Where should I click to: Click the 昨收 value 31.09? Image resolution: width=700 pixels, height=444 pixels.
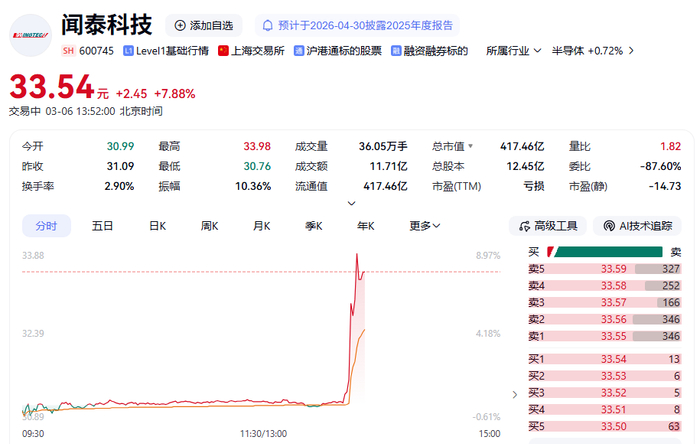click(120, 166)
